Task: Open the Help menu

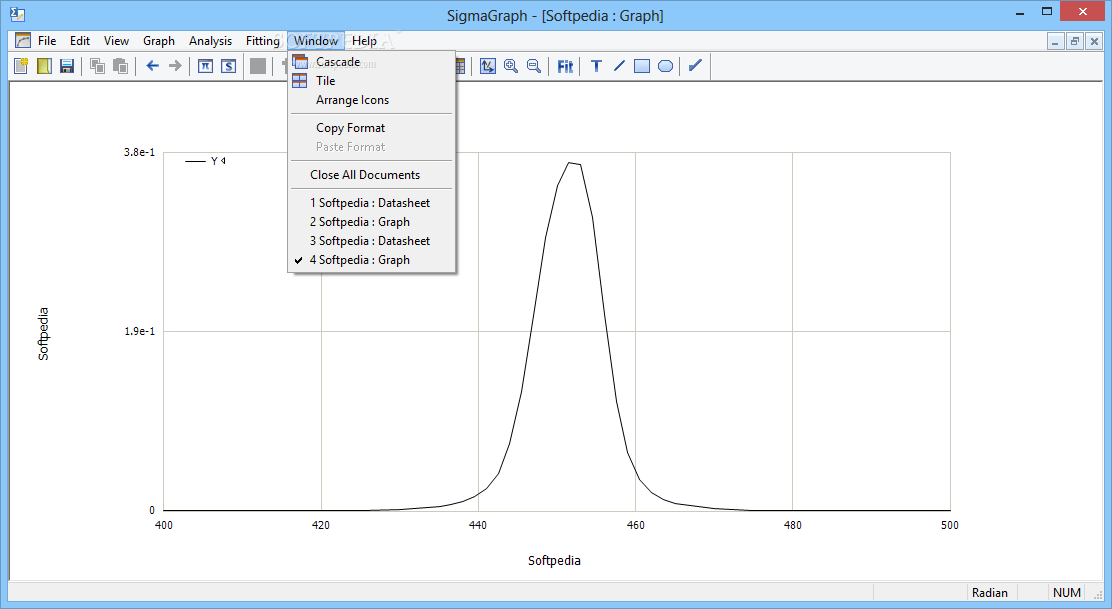Action: point(365,40)
